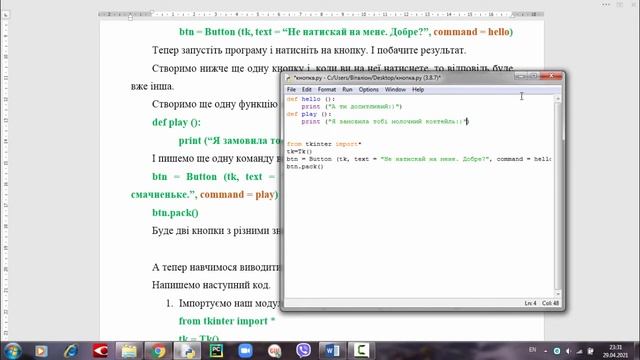Click the green round tray icon

(x=557, y=351)
